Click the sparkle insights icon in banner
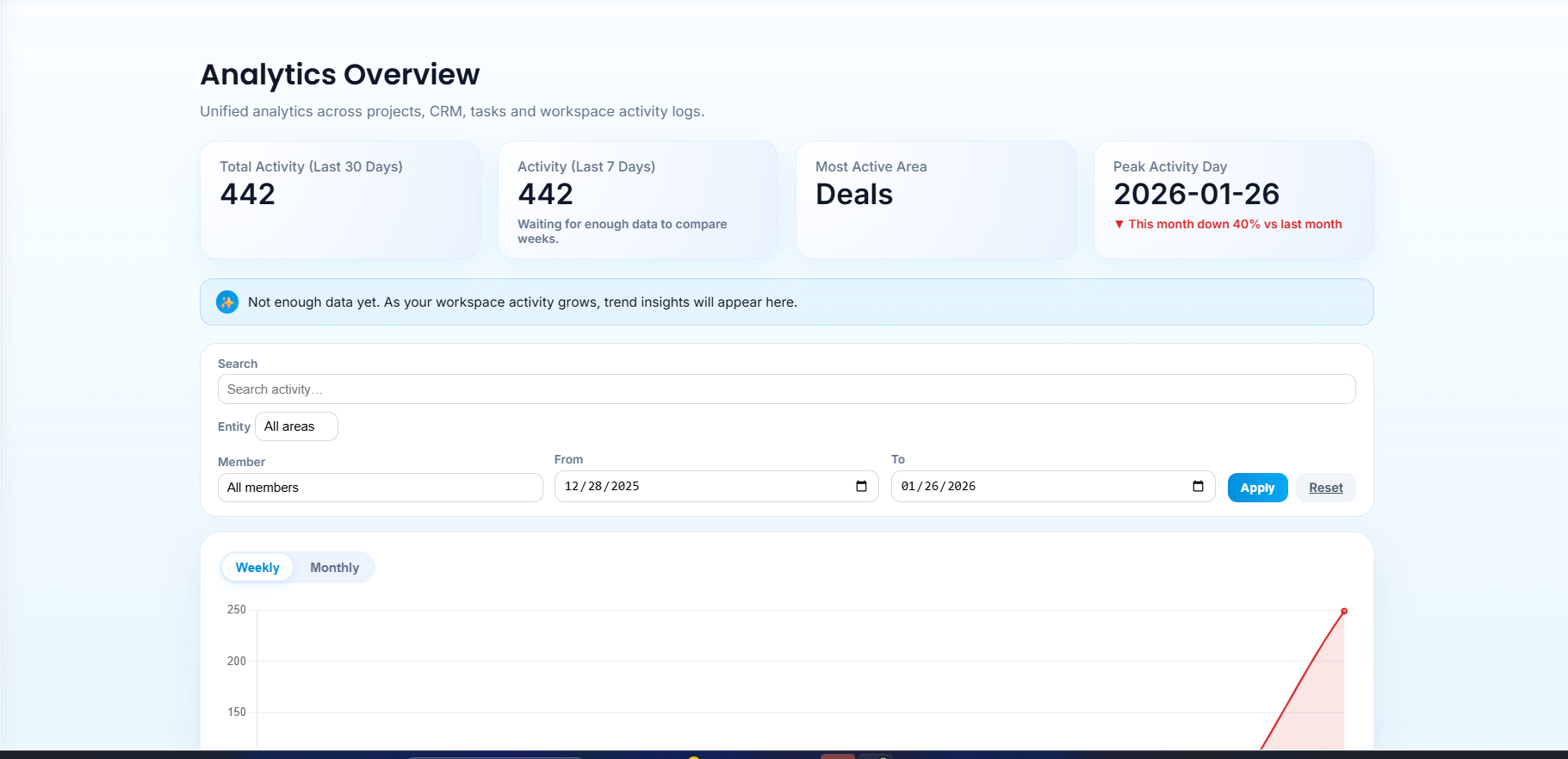 (227, 302)
